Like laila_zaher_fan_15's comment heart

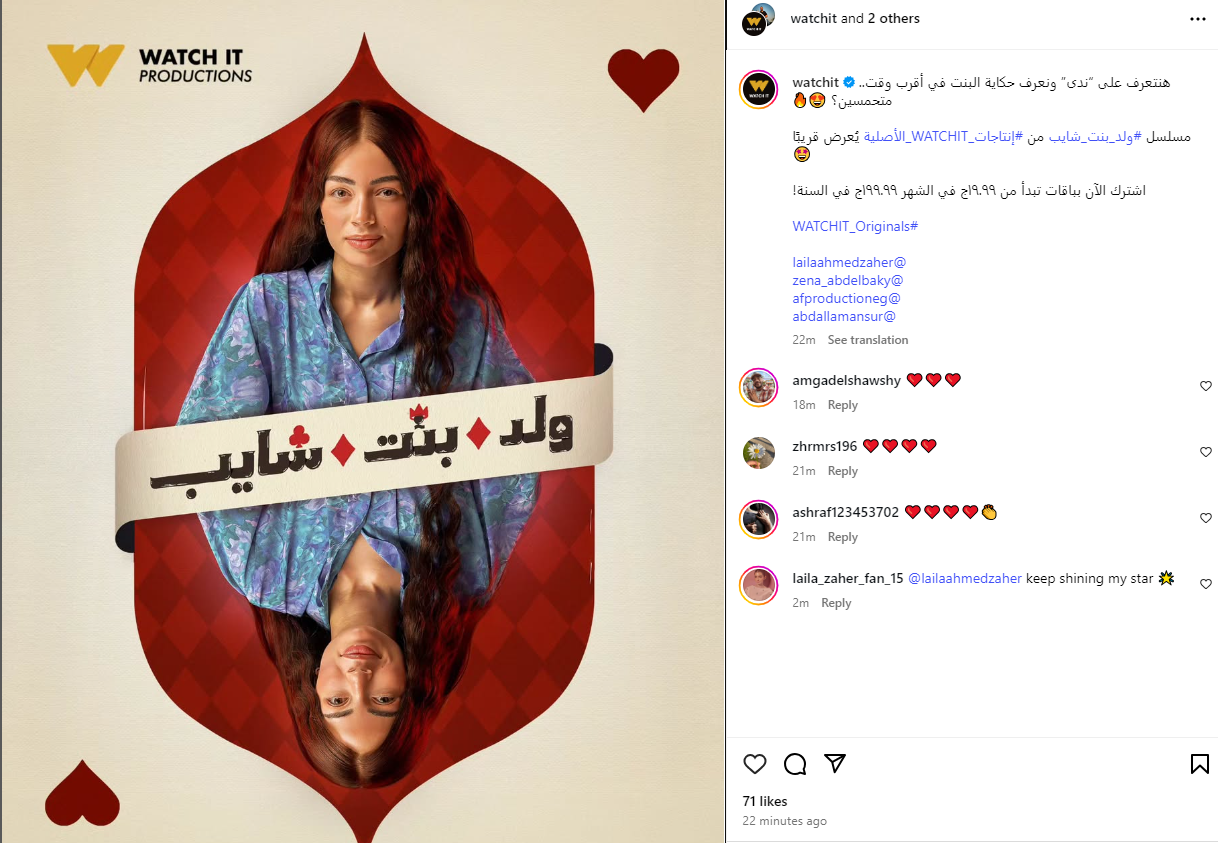[1205, 584]
